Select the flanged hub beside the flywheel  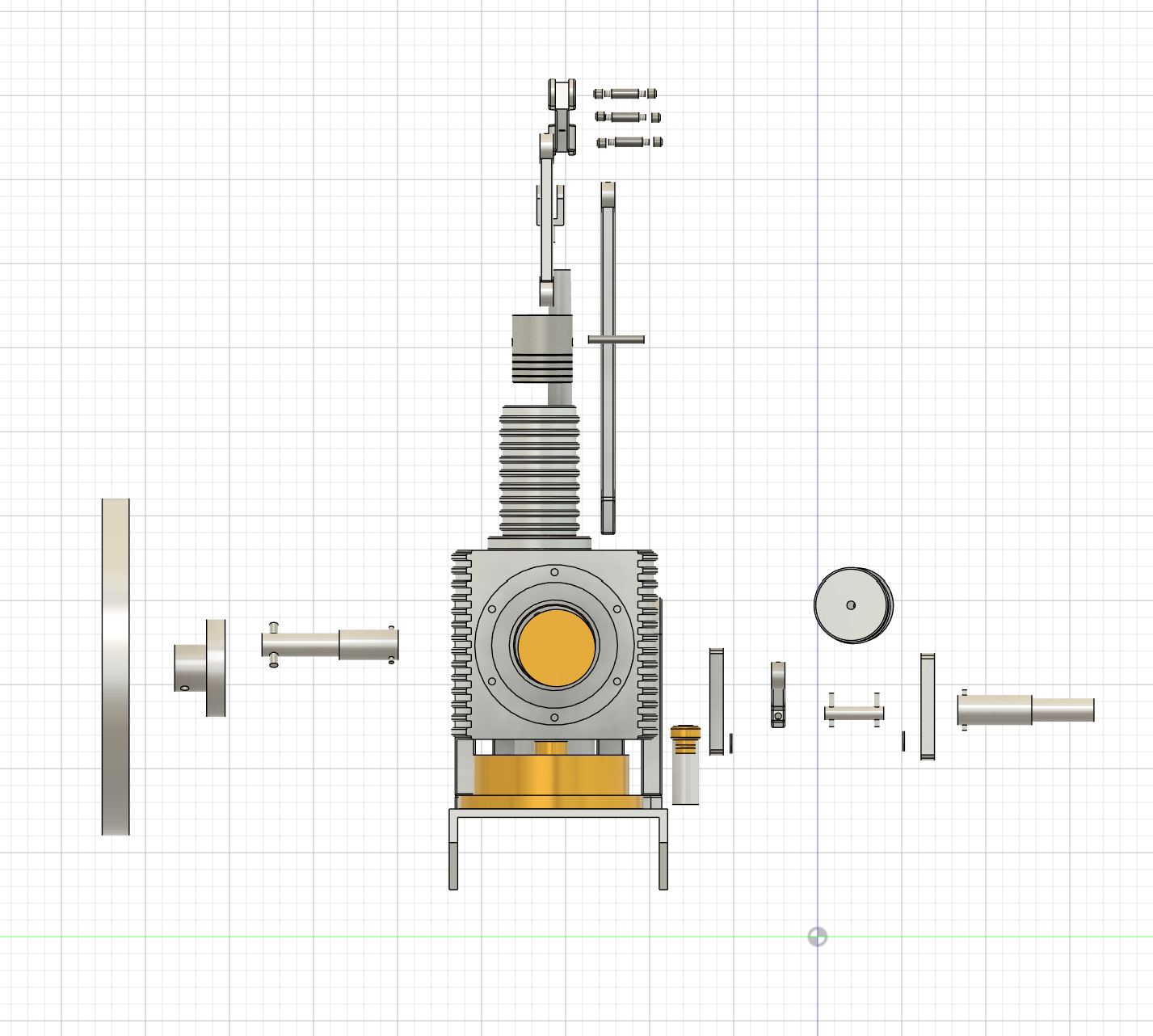pos(200,668)
